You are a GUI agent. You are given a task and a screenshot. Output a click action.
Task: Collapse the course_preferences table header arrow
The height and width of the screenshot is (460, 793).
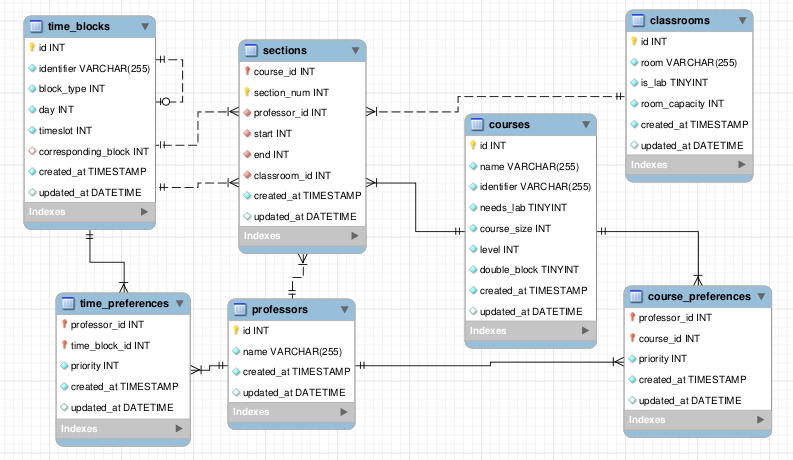point(761,297)
